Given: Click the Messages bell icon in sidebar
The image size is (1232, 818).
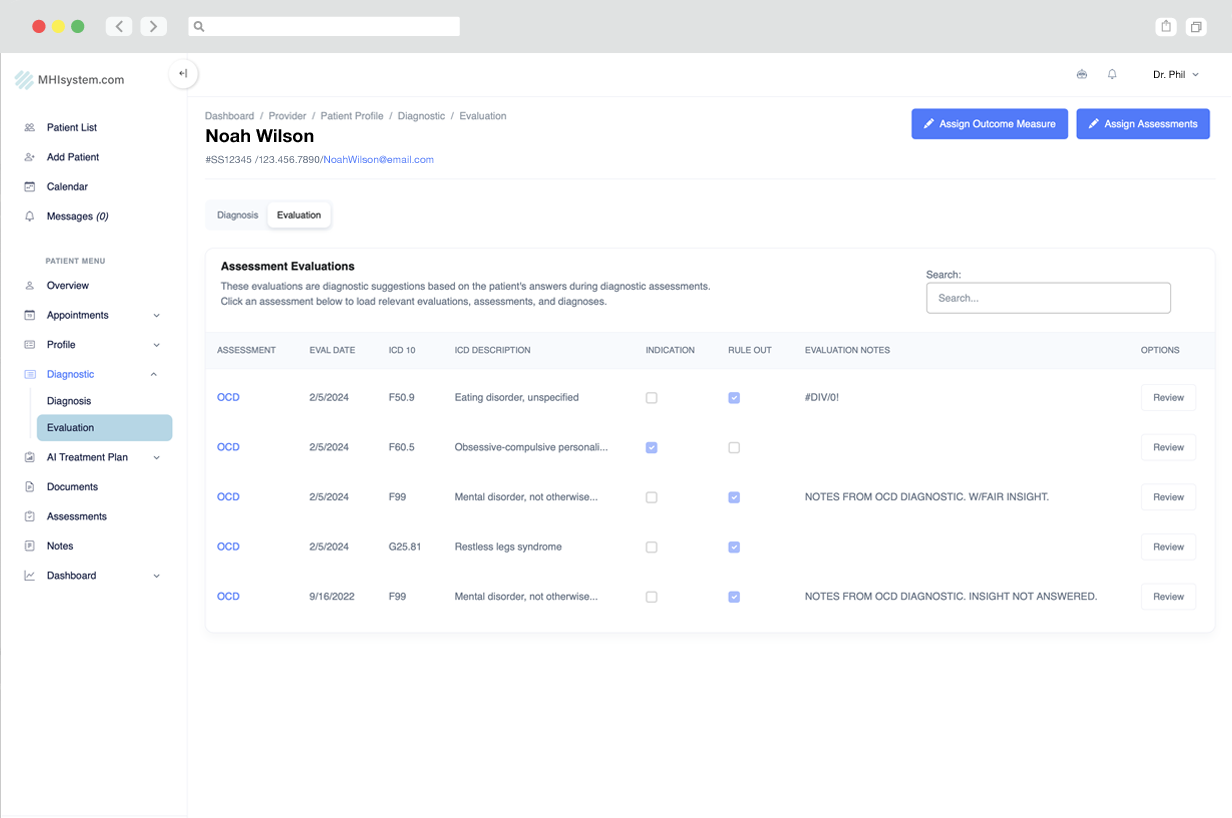Looking at the screenshot, I should pyautogui.click(x=29, y=216).
